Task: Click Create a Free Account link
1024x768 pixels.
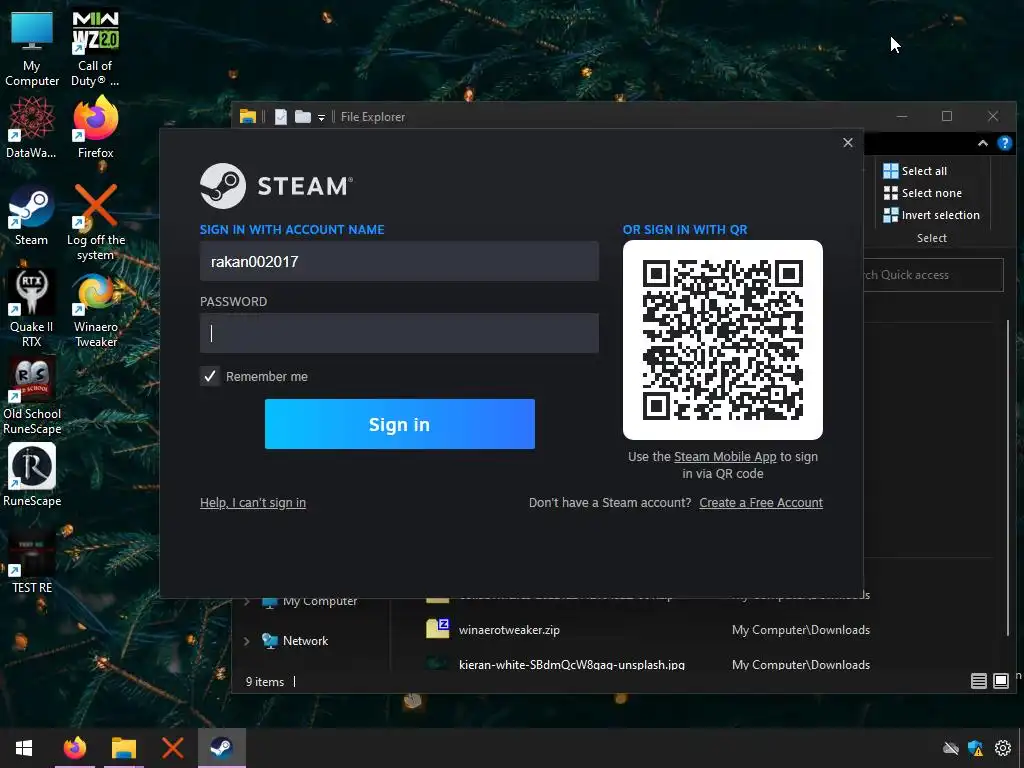Action: click(x=761, y=503)
